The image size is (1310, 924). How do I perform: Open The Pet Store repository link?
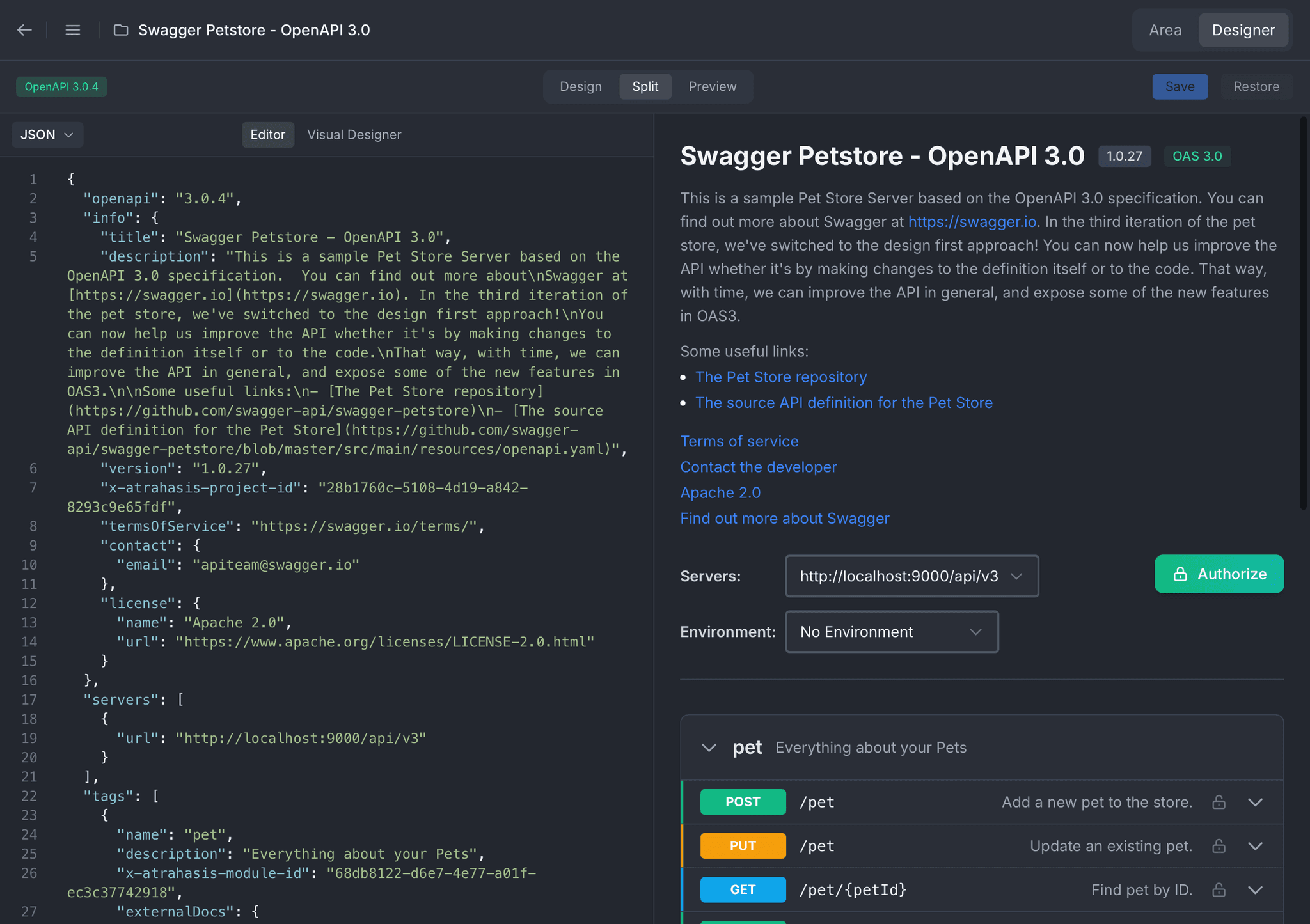[781, 377]
